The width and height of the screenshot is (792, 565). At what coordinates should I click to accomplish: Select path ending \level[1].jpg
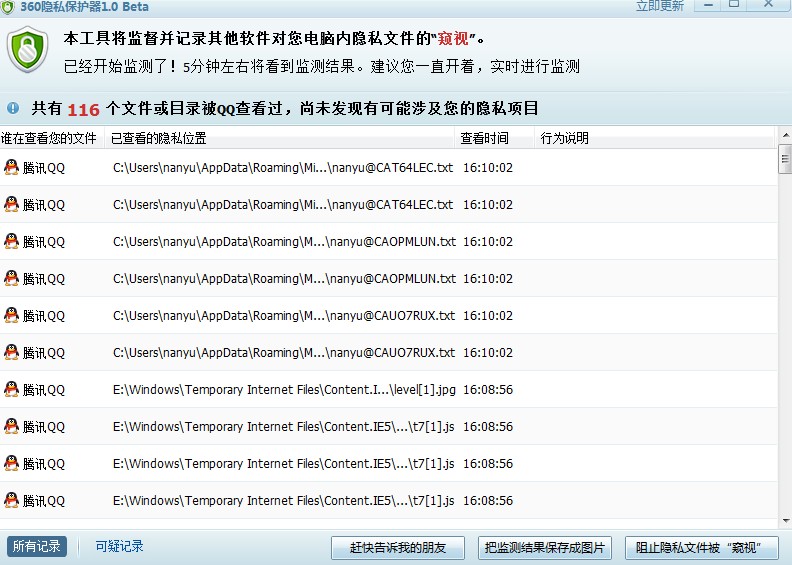pyautogui.click(x=284, y=389)
